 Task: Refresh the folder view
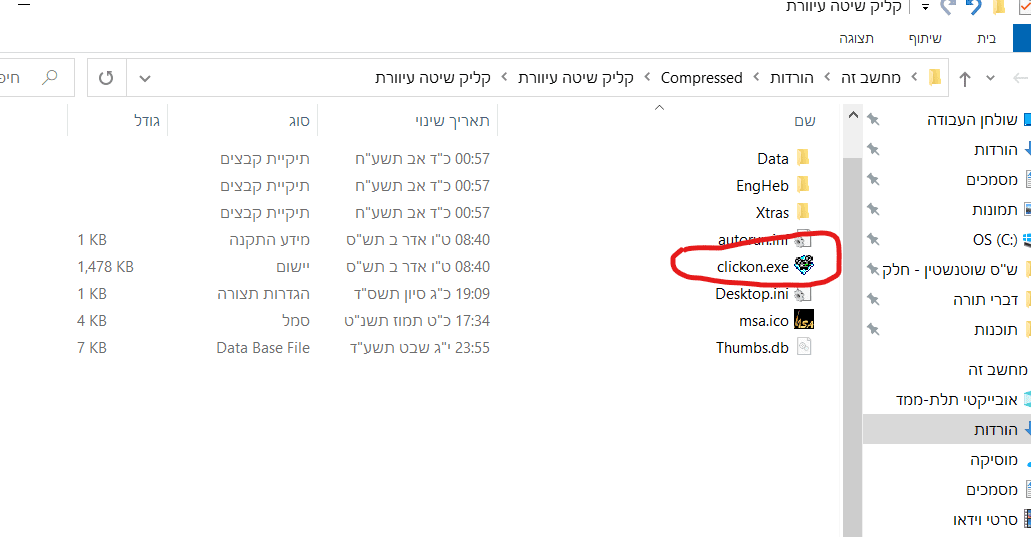pyautogui.click(x=106, y=78)
